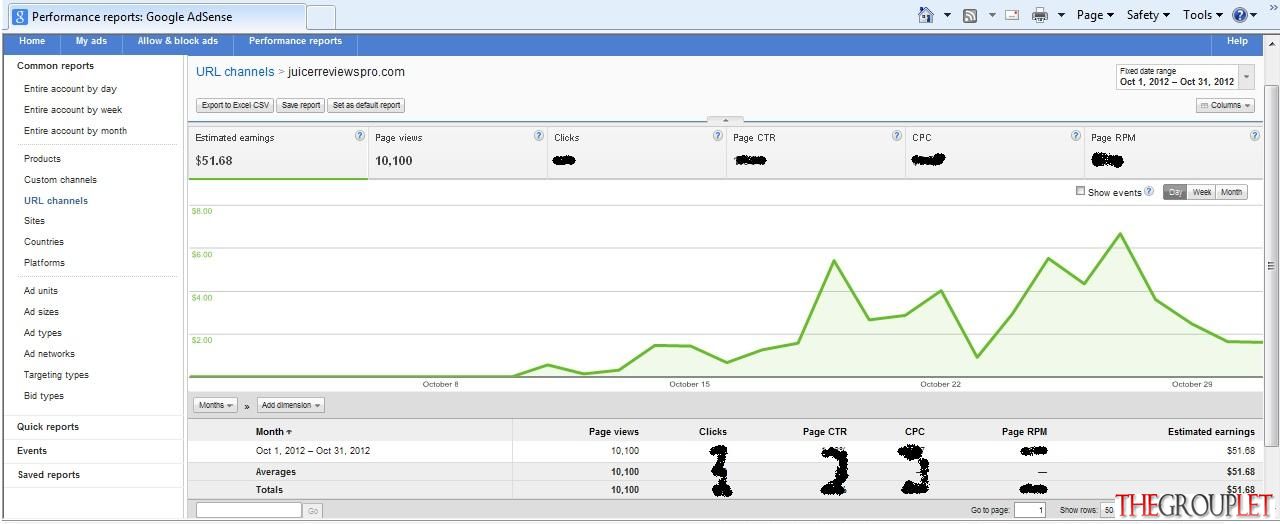Select the Performance reports tab
This screenshot has height=524, width=1280.
295,41
